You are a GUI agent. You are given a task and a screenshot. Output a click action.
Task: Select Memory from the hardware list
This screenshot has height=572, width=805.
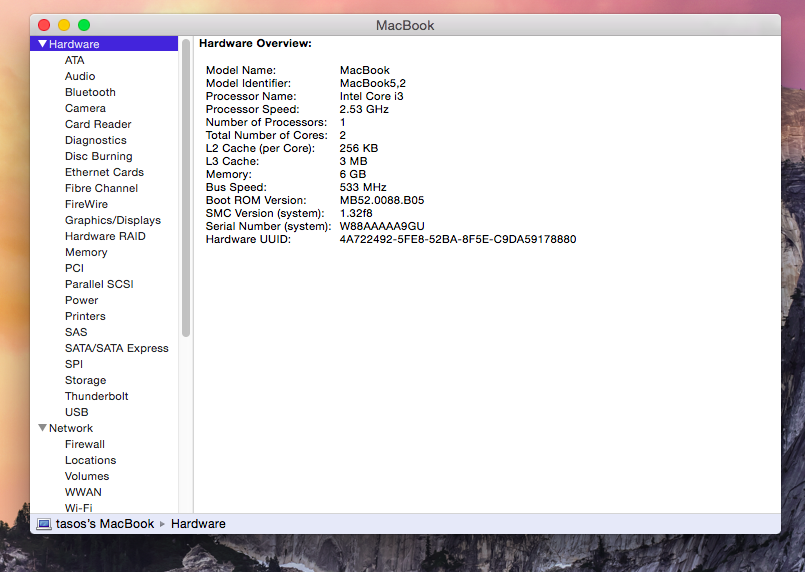[x=86, y=252]
